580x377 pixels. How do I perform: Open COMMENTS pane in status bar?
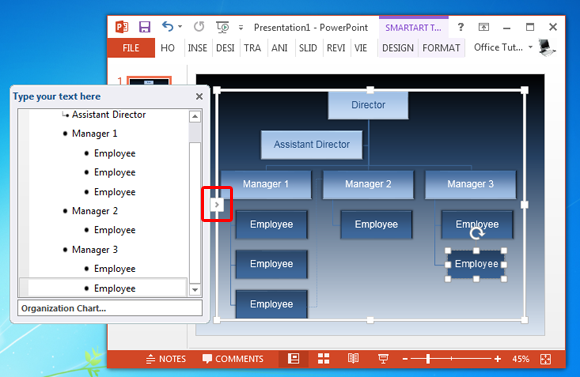tap(233, 359)
